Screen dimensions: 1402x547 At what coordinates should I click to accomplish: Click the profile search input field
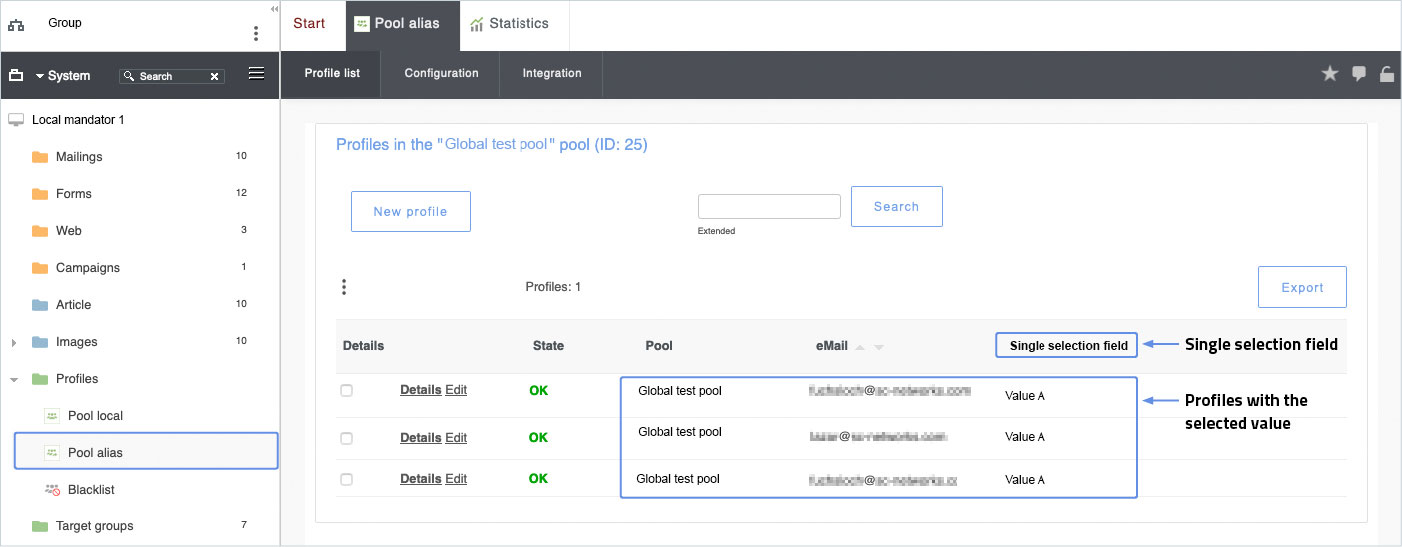(x=768, y=206)
